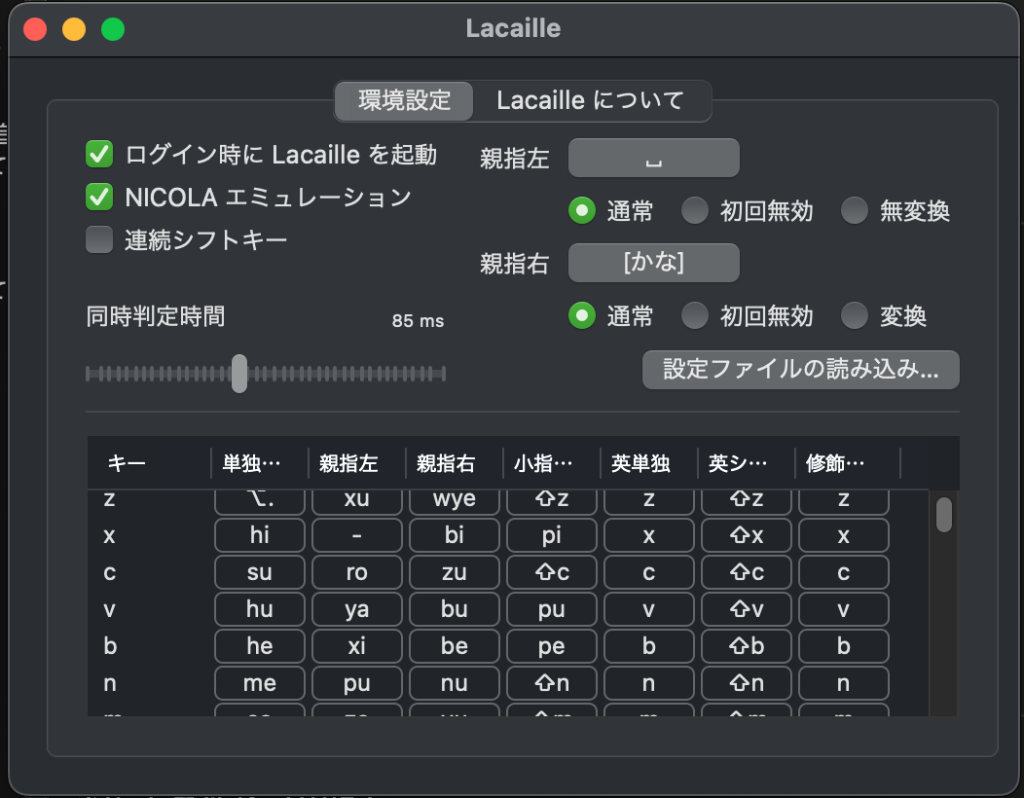Click the '-' cell in row x

pos(357,535)
